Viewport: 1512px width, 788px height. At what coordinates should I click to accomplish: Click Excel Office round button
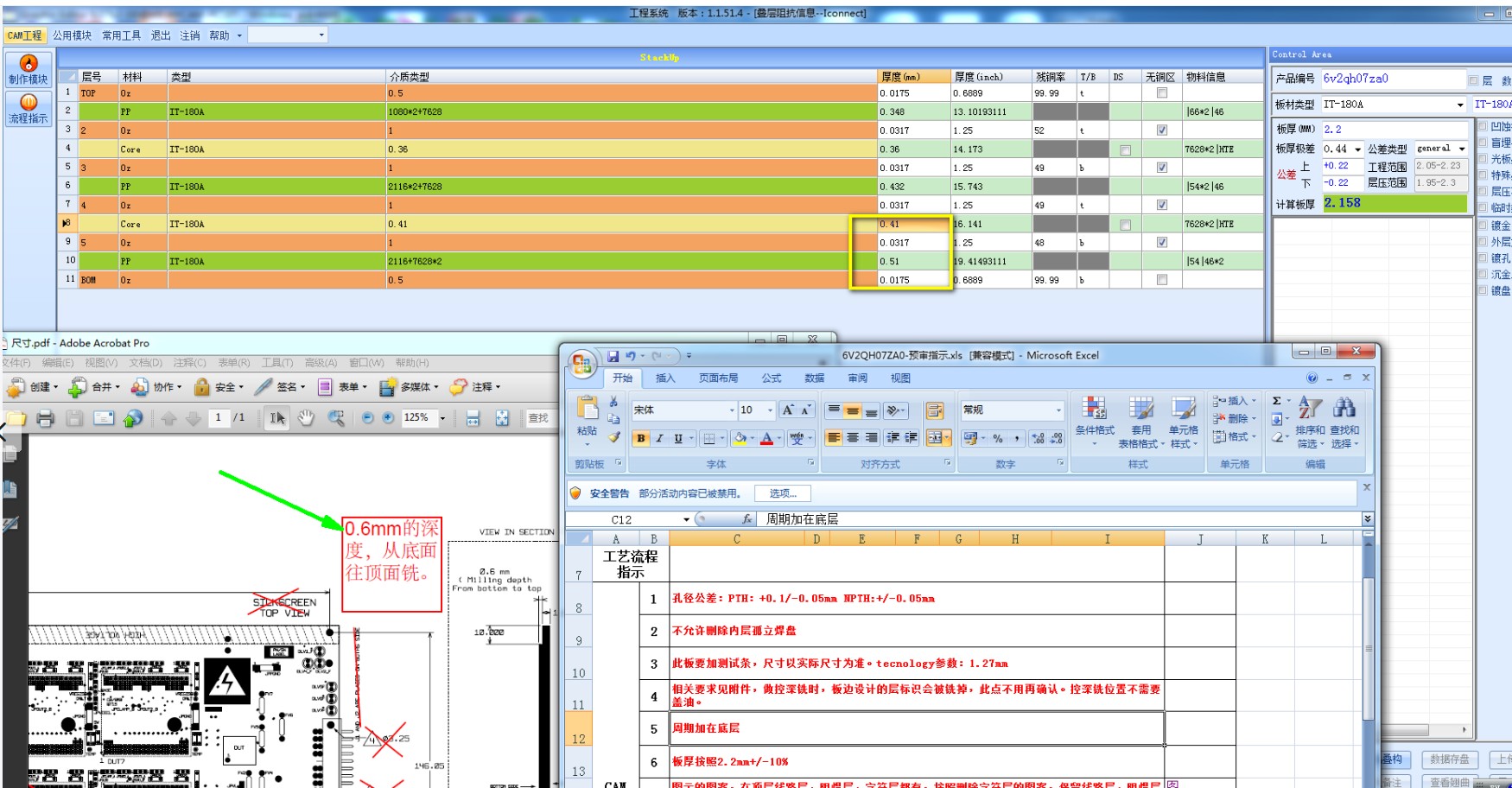pyautogui.click(x=582, y=364)
